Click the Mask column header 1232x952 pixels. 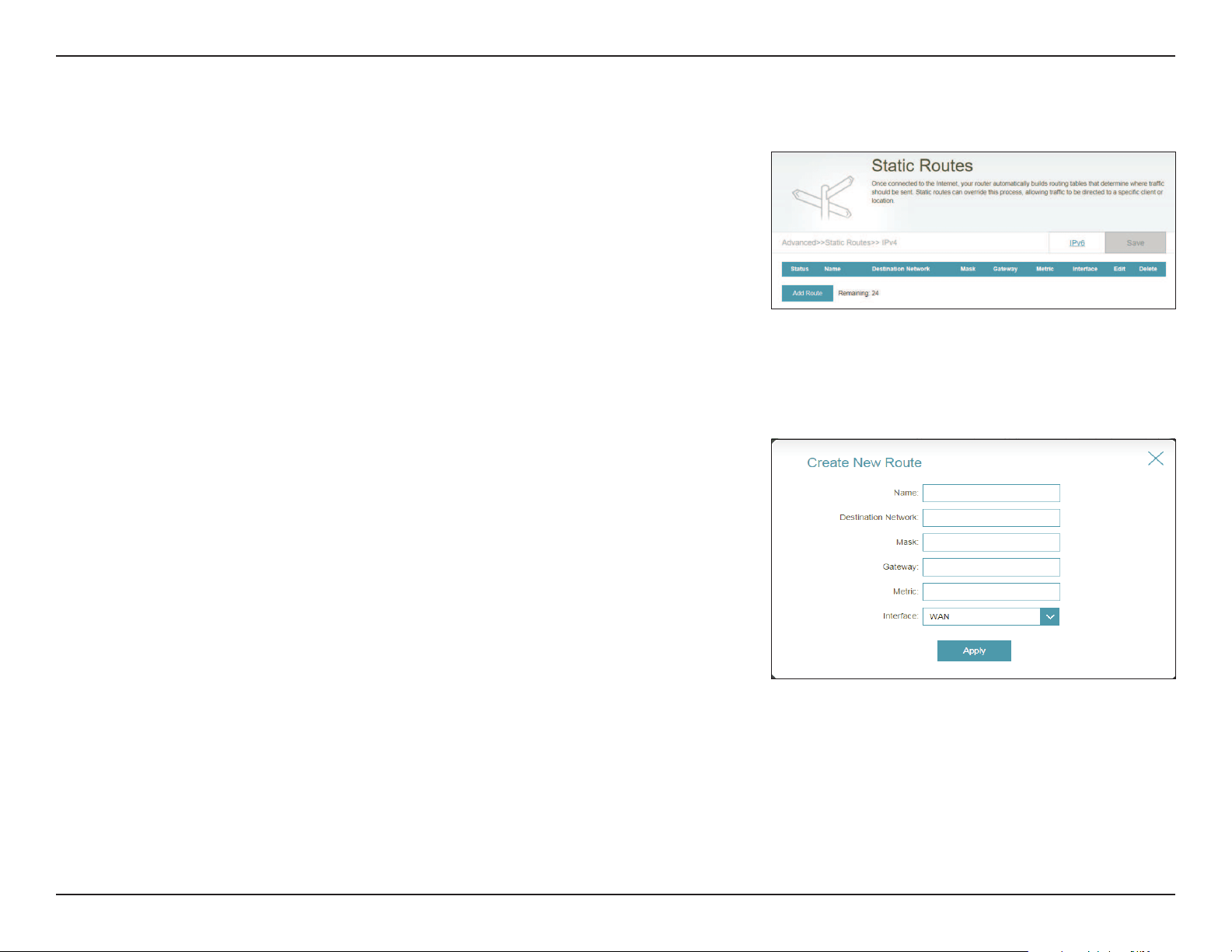[968, 269]
